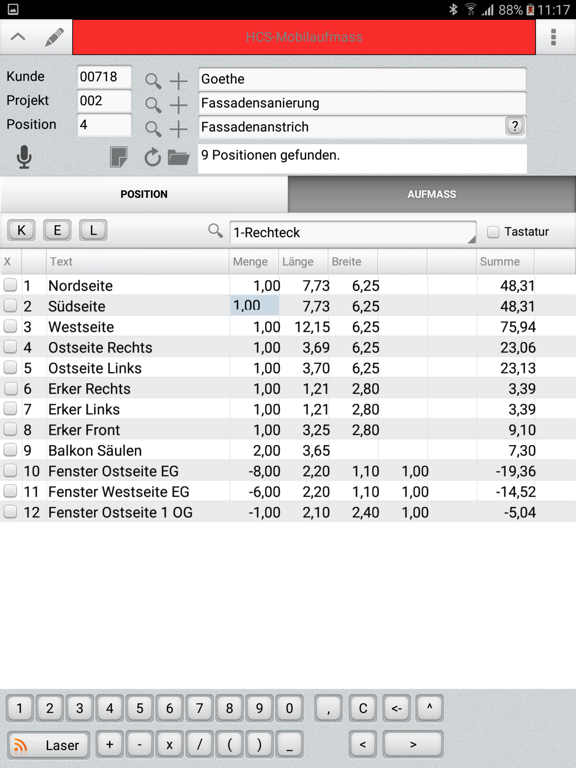
Task: Check the box for row Südseite
Action: (10, 305)
